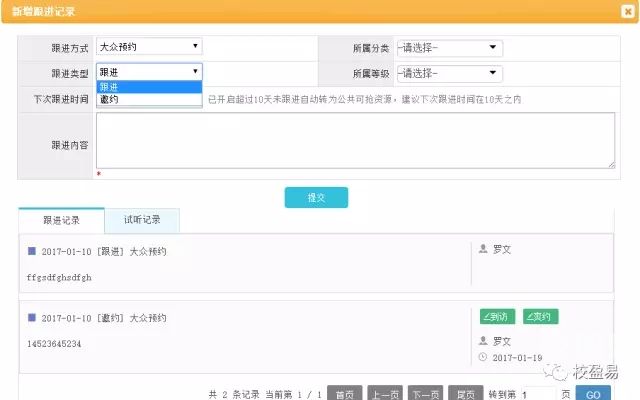Click blue square marker of first record
Viewport: 640px width, 400px height.
click(32, 251)
